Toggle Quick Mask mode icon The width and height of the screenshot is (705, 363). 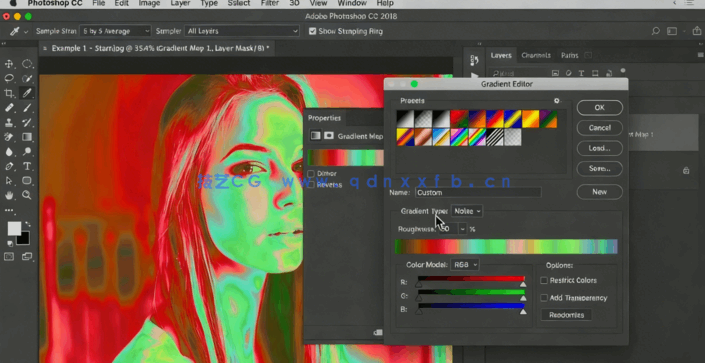click(9, 257)
